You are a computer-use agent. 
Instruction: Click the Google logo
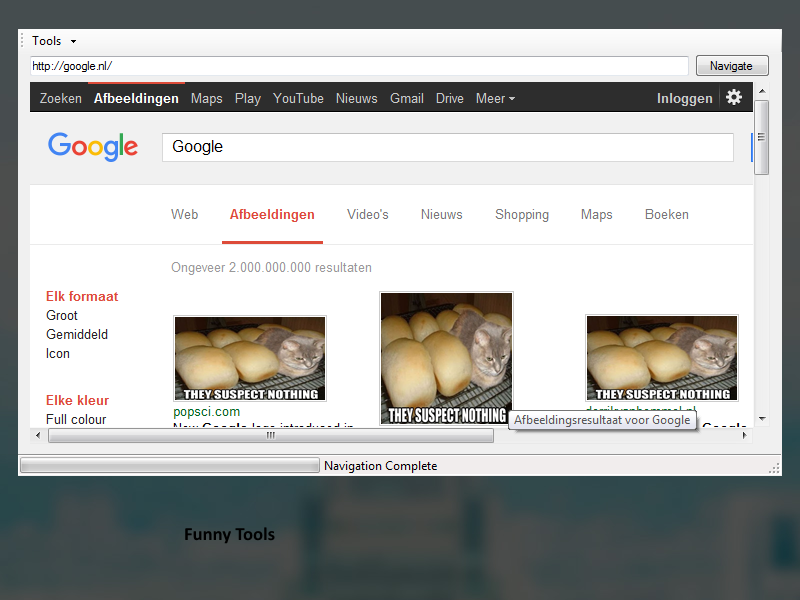[93, 147]
